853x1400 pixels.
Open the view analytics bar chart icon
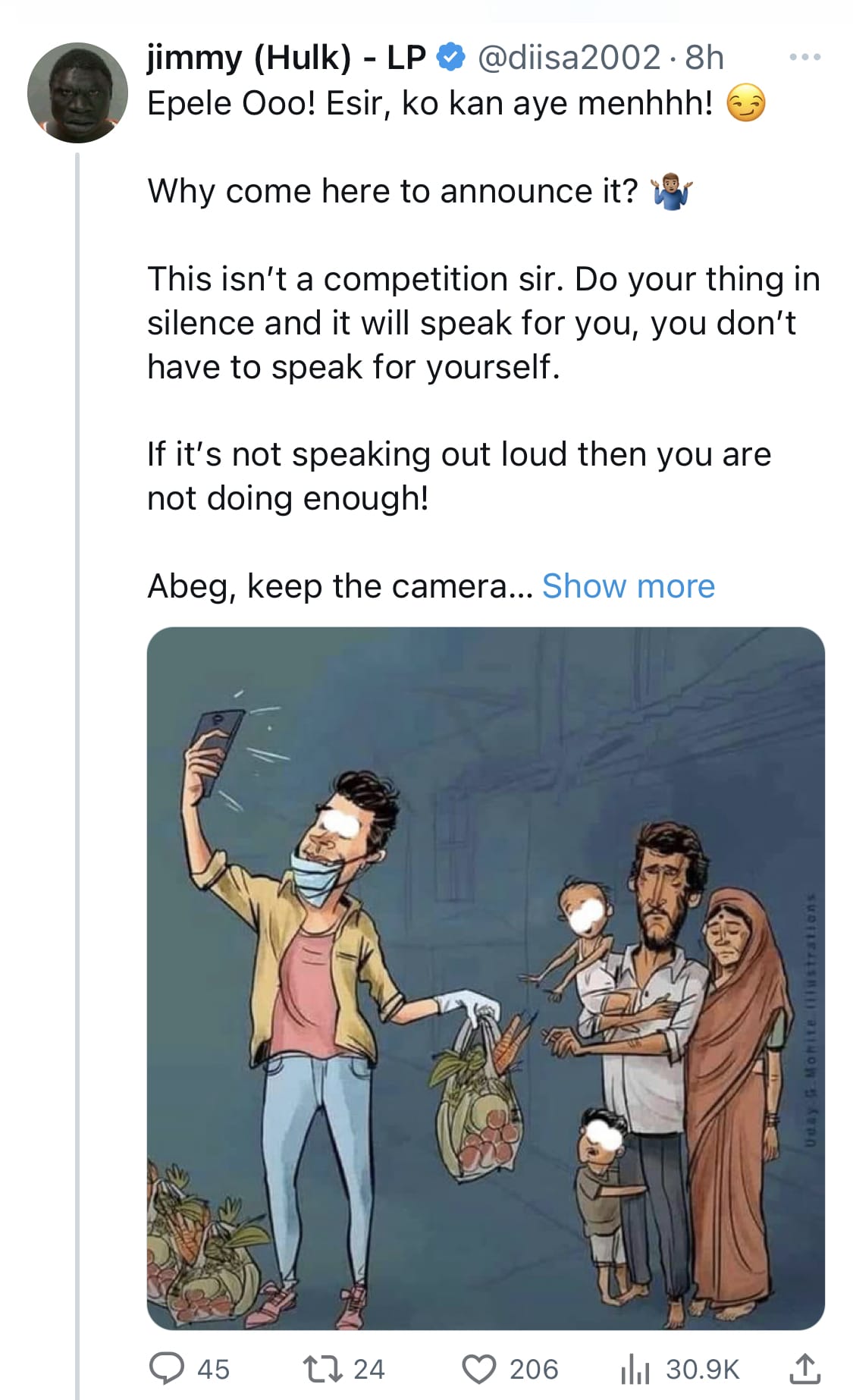pos(633,1368)
